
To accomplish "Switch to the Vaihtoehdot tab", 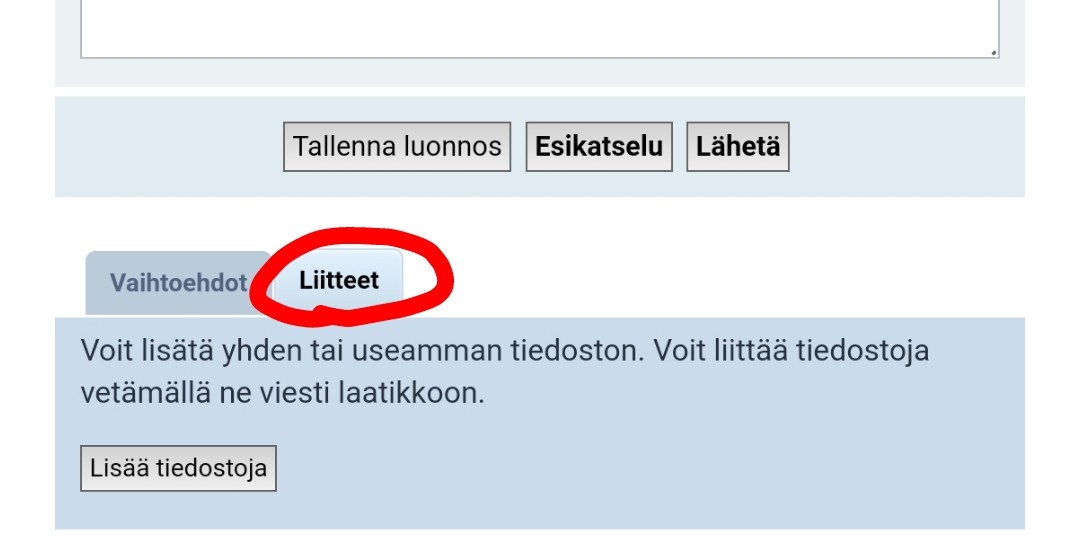I will pyautogui.click(x=178, y=283).
